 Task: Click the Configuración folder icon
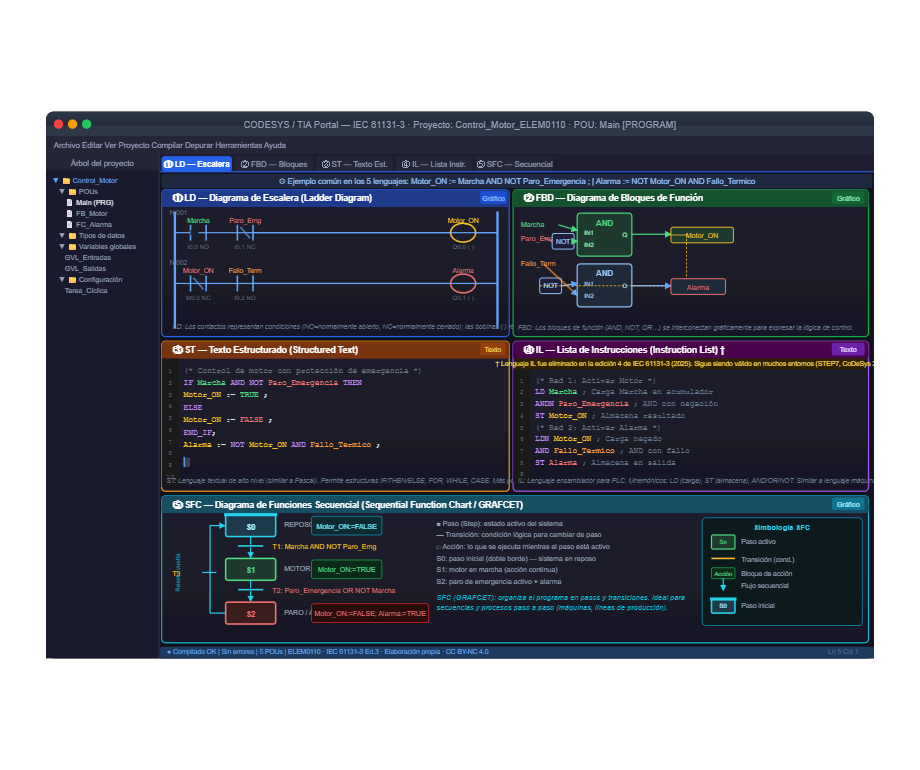pyautogui.click(x=73, y=280)
